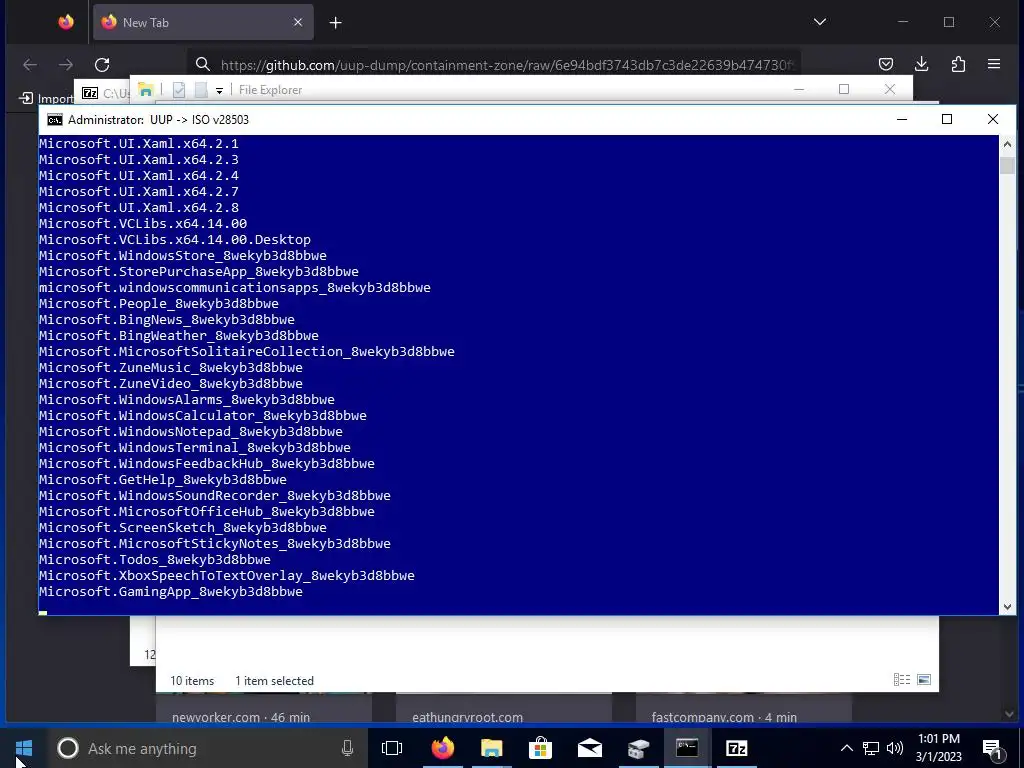1024x768 pixels.
Task: Click line Microsoft.VCLibs.x64.14.00.Desktop
Action: tap(174, 240)
